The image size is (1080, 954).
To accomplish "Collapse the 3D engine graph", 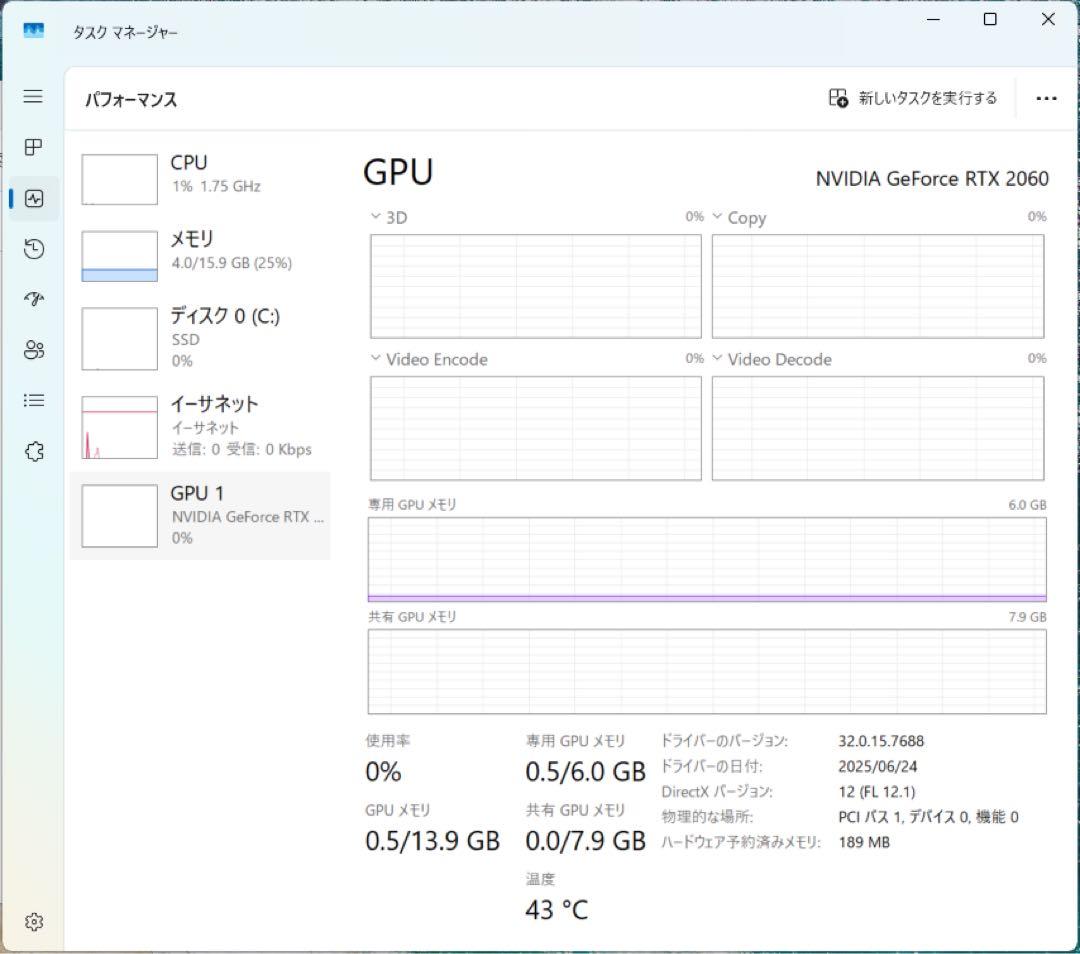I will point(376,216).
